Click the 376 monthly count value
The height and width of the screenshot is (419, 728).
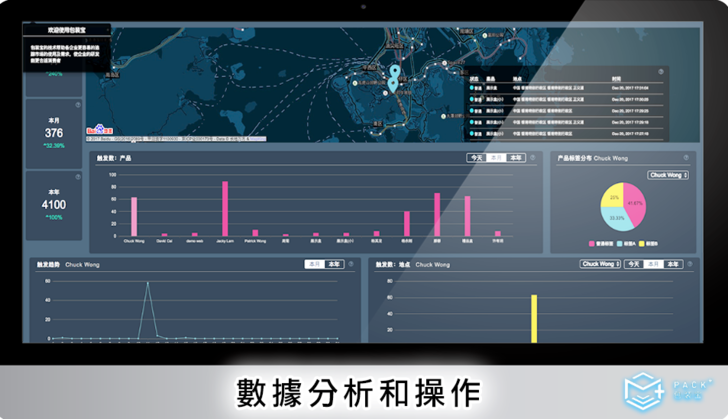pos(54,133)
